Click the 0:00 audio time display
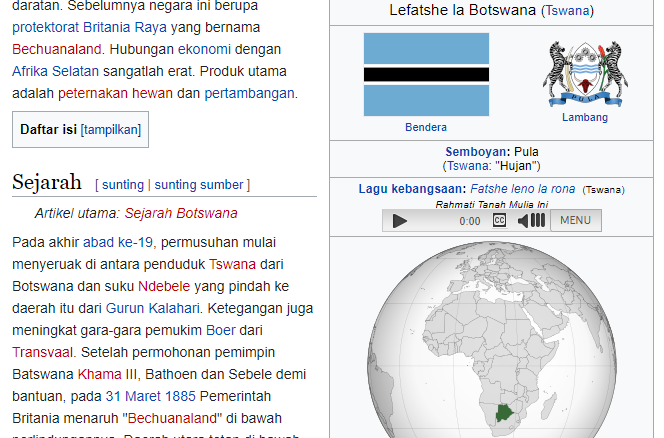The width and height of the screenshot is (664, 438). pos(470,221)
